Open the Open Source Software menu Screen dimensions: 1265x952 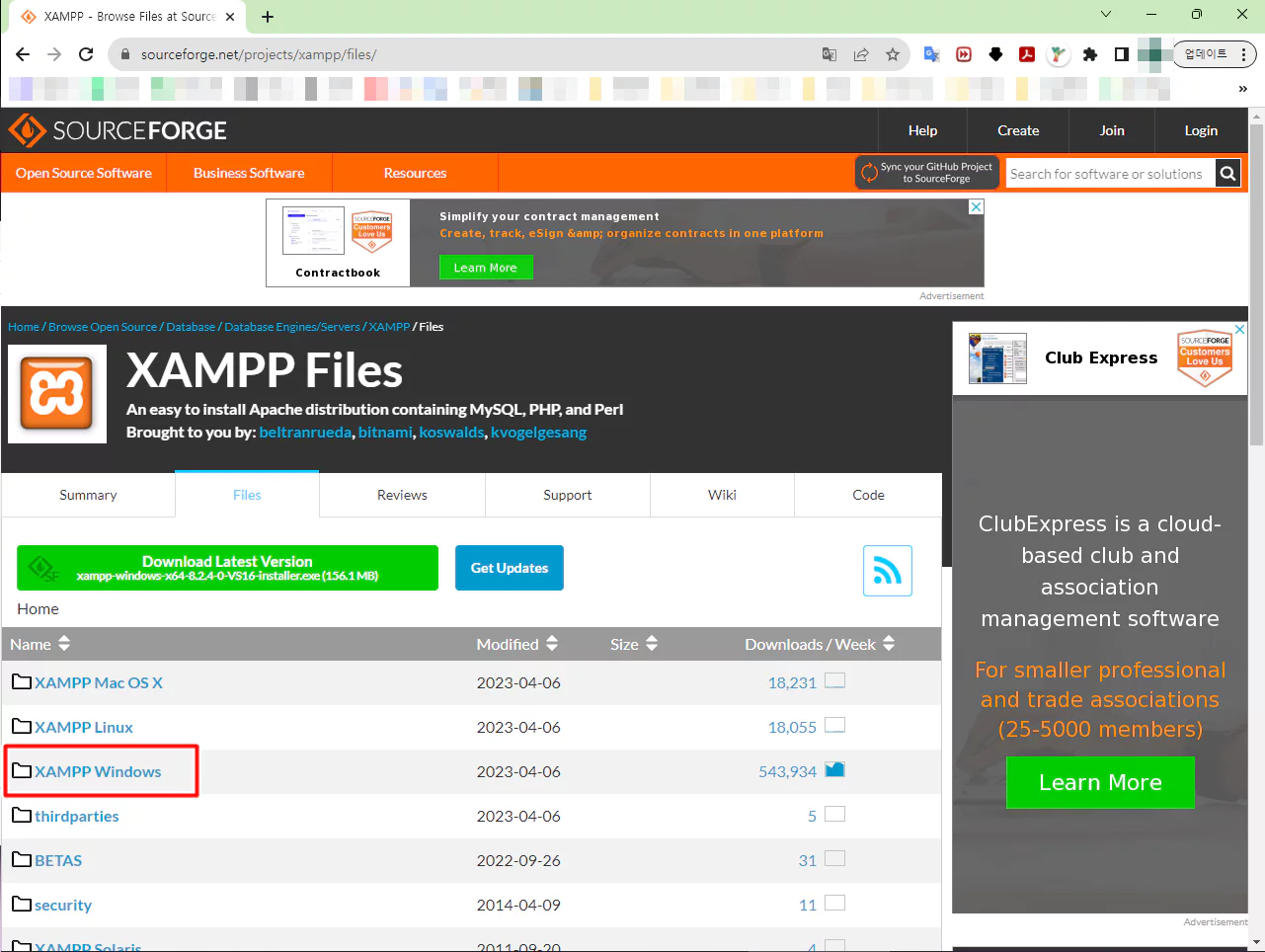[84, 173]
